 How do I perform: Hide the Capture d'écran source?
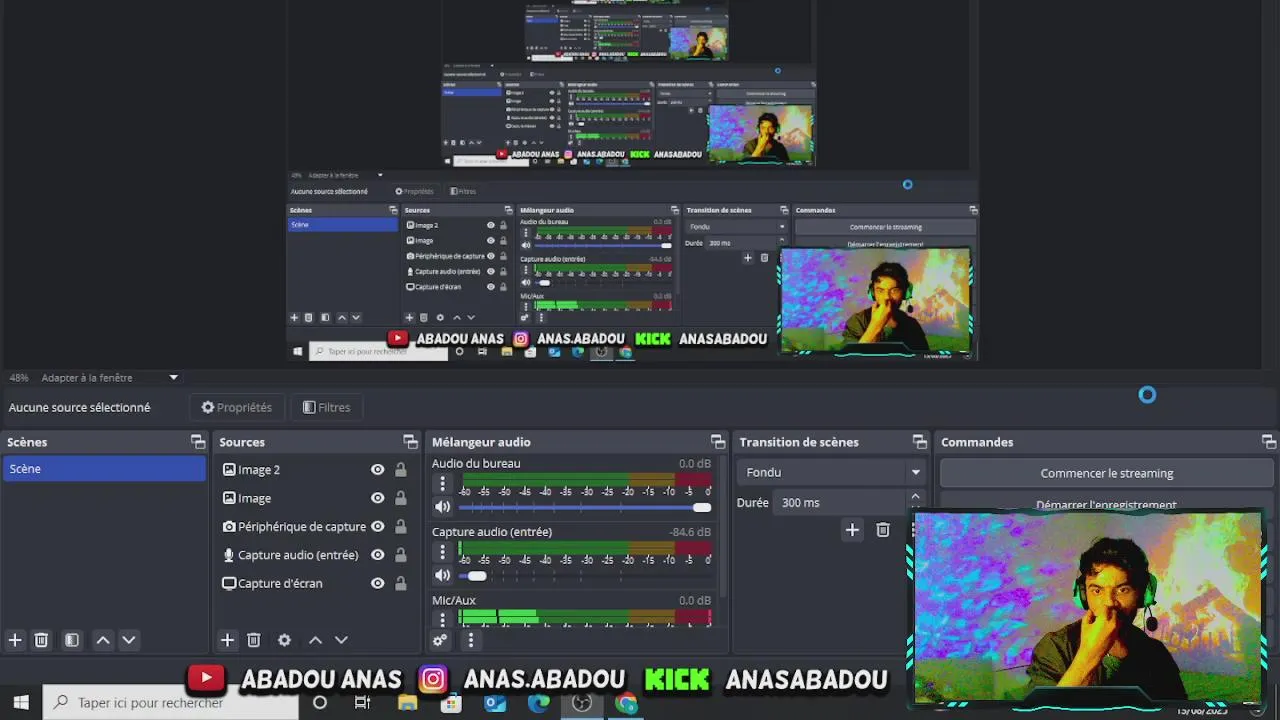tap(377, 584)
